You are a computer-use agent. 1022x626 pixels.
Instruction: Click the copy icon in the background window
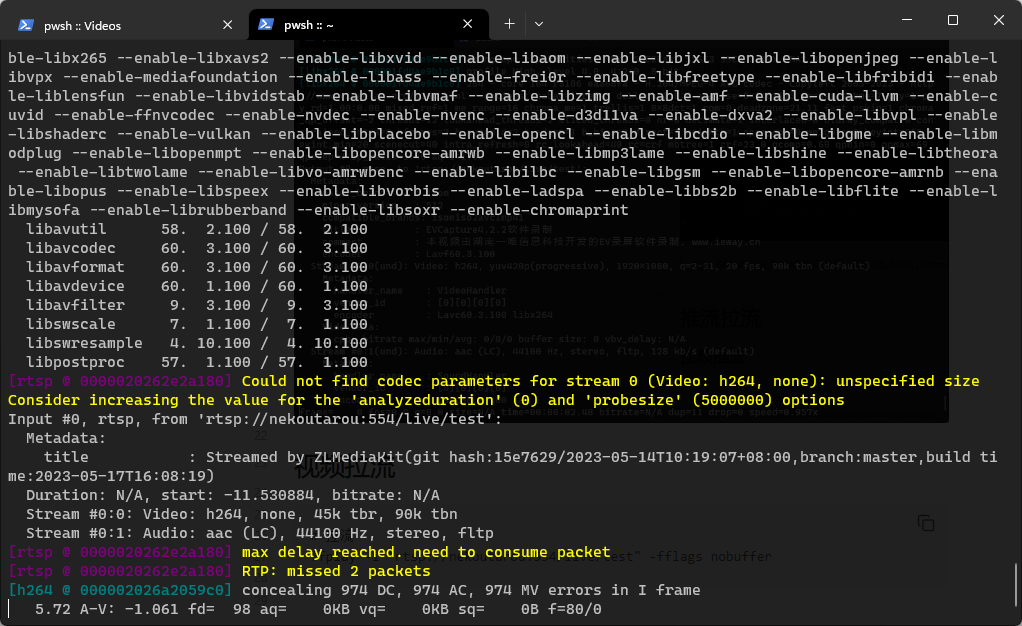tap(926, 523)
